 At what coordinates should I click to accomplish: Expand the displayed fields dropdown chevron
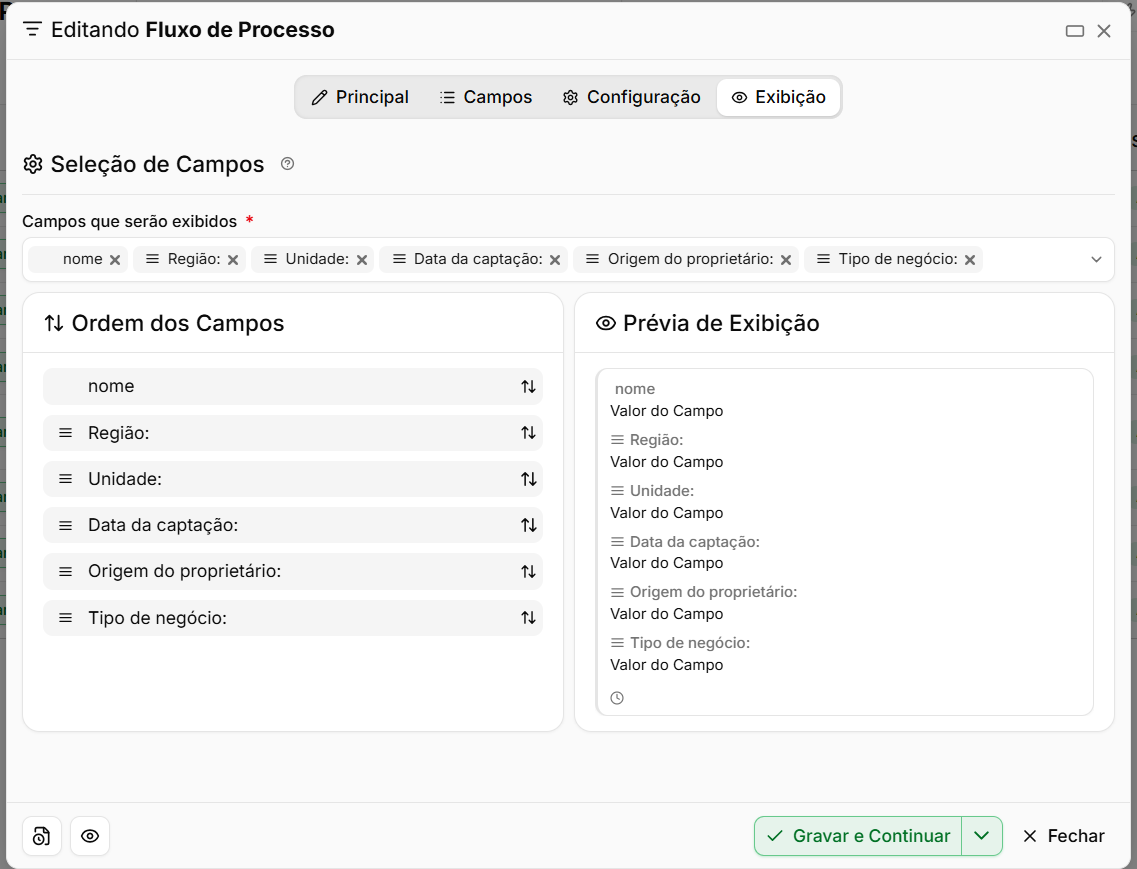click(x=1096, y=260)
